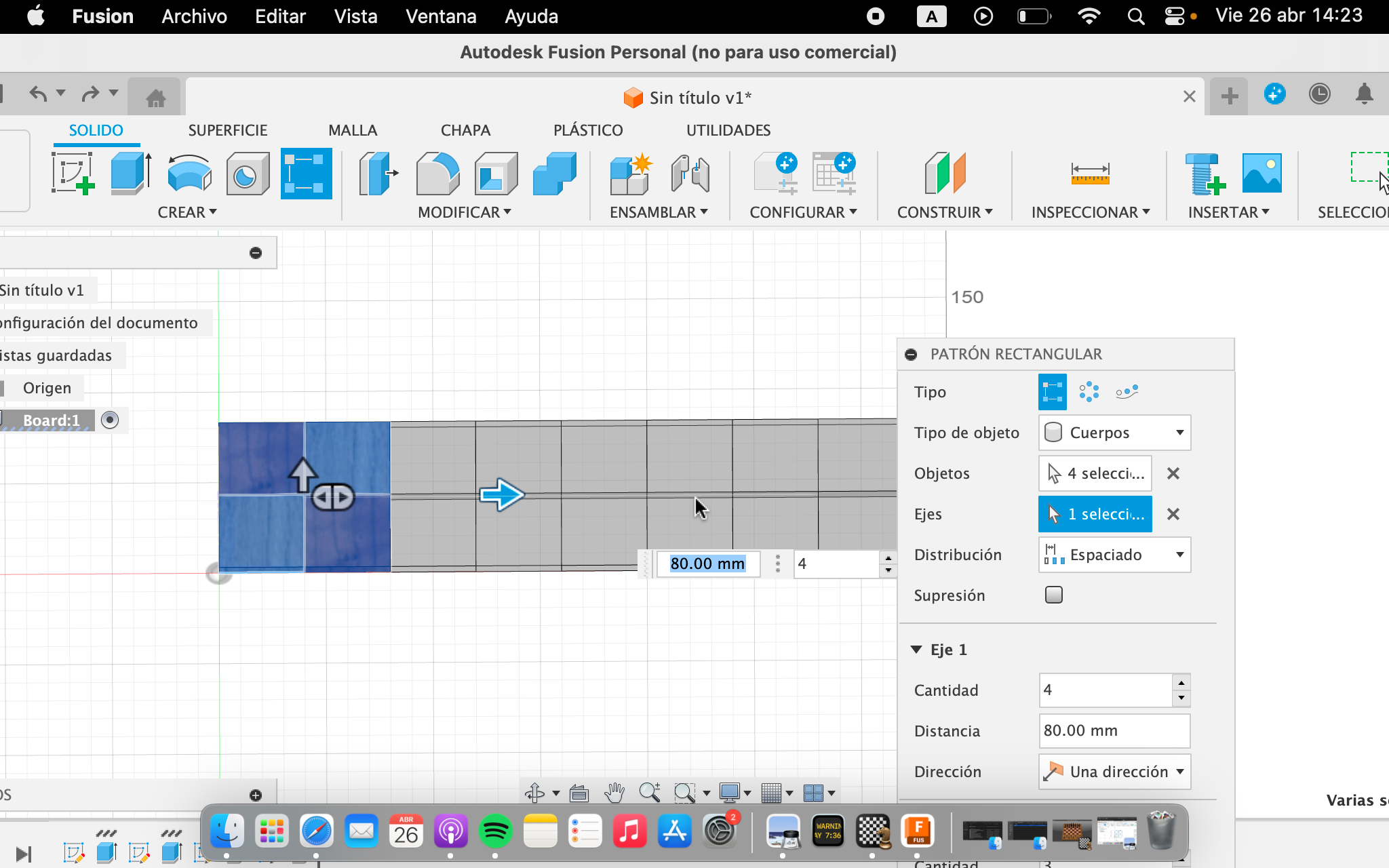This screenshot has height=868, width=1389.
Task: Click the Insert fastener icon
Action: pos(1205,173)
